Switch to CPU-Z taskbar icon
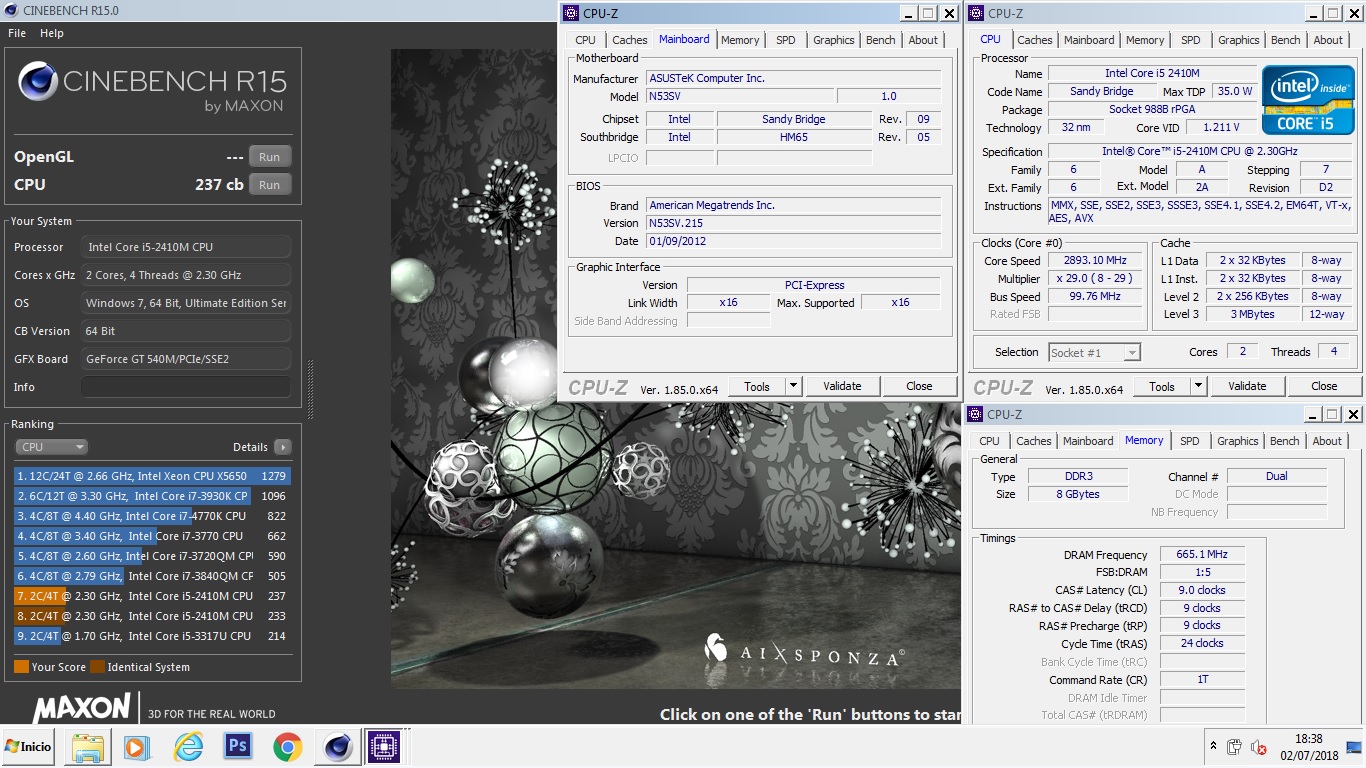1366x768 pixels. [384, 746]
